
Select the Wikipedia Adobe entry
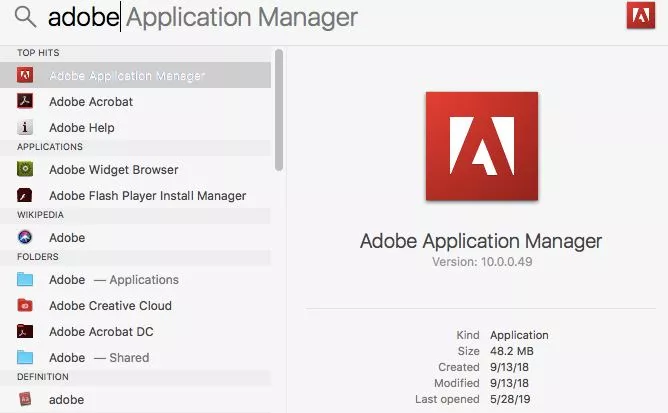pos(135,237)
